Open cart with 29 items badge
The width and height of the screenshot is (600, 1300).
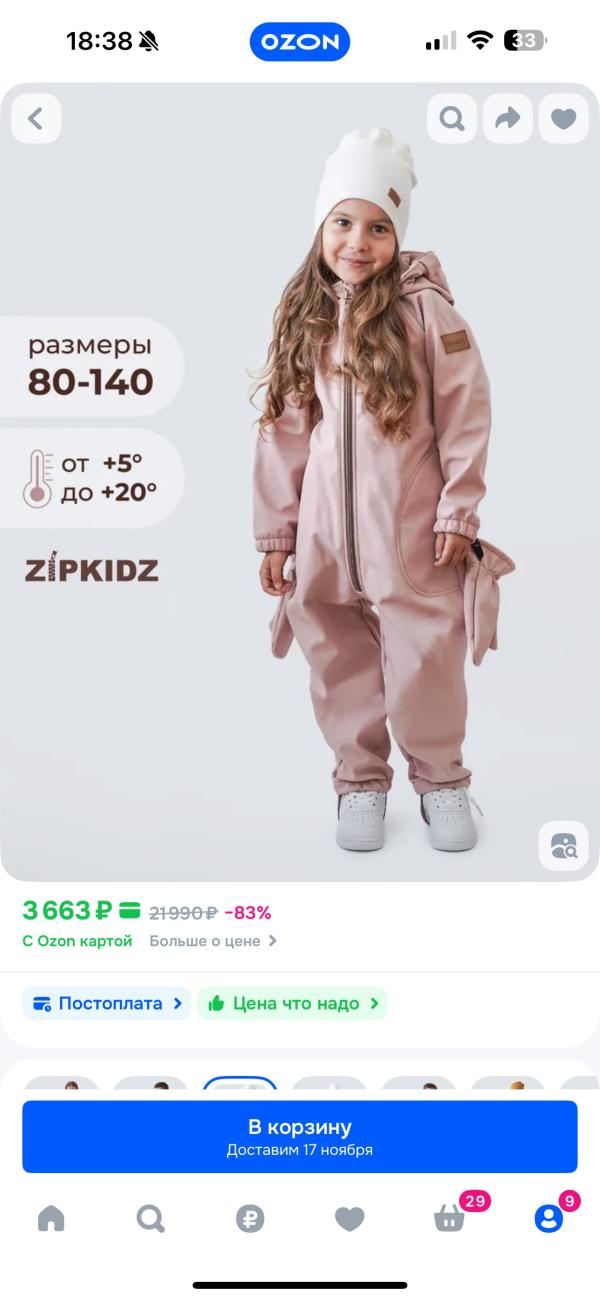451,1217
